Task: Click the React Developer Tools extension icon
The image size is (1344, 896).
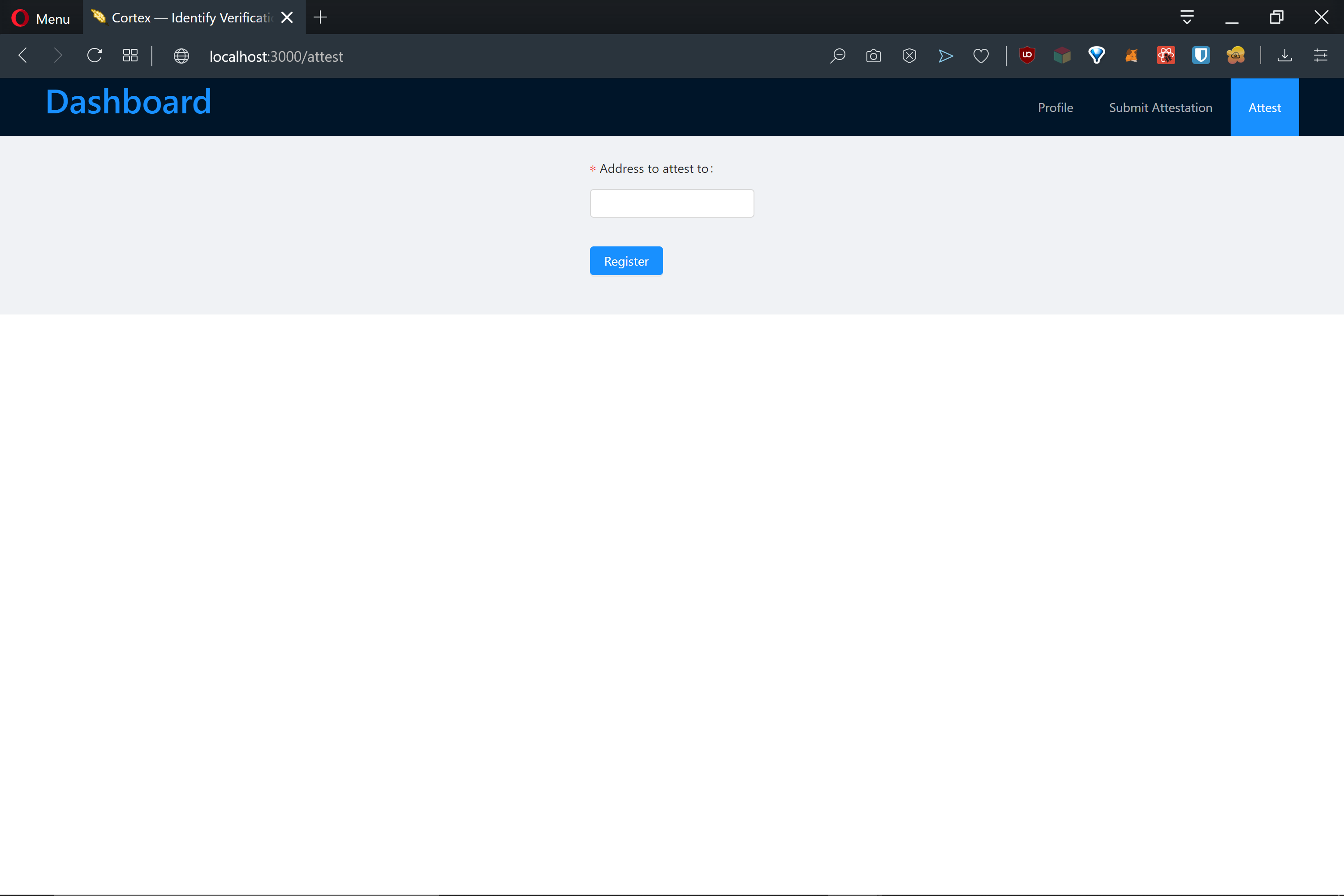Action: tap(1166, 56)
